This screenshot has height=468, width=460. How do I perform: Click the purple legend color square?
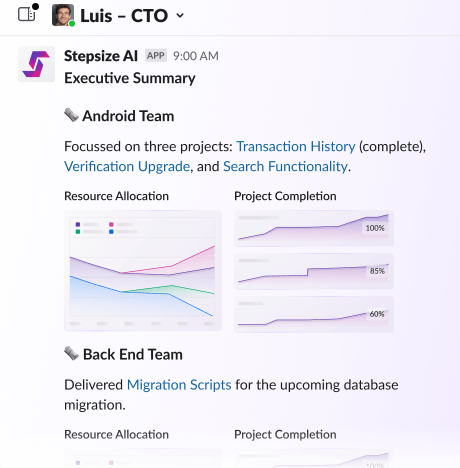click(x=78, y=224)
